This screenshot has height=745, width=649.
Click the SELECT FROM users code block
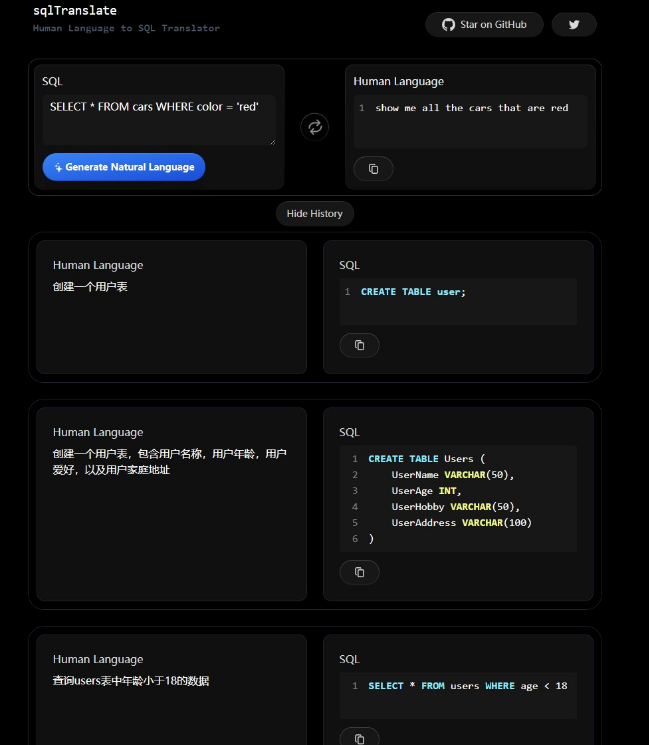pos(458,695)
